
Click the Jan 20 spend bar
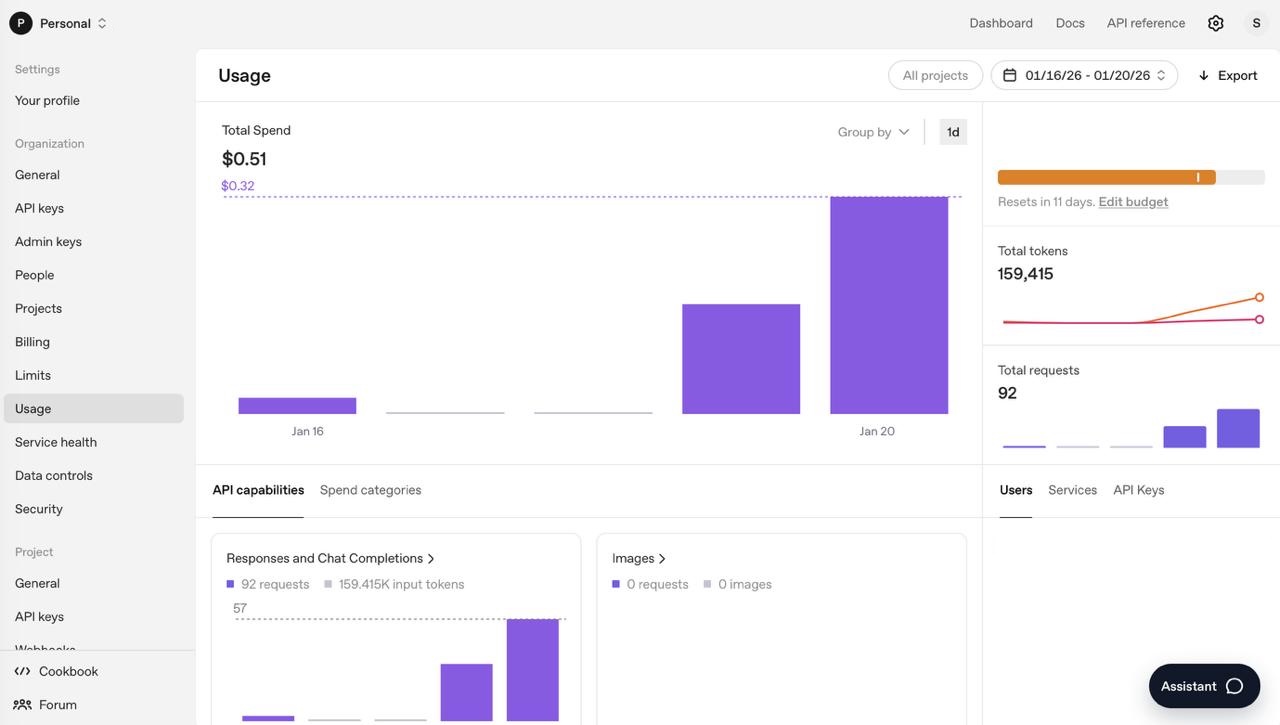coord(888,305)
